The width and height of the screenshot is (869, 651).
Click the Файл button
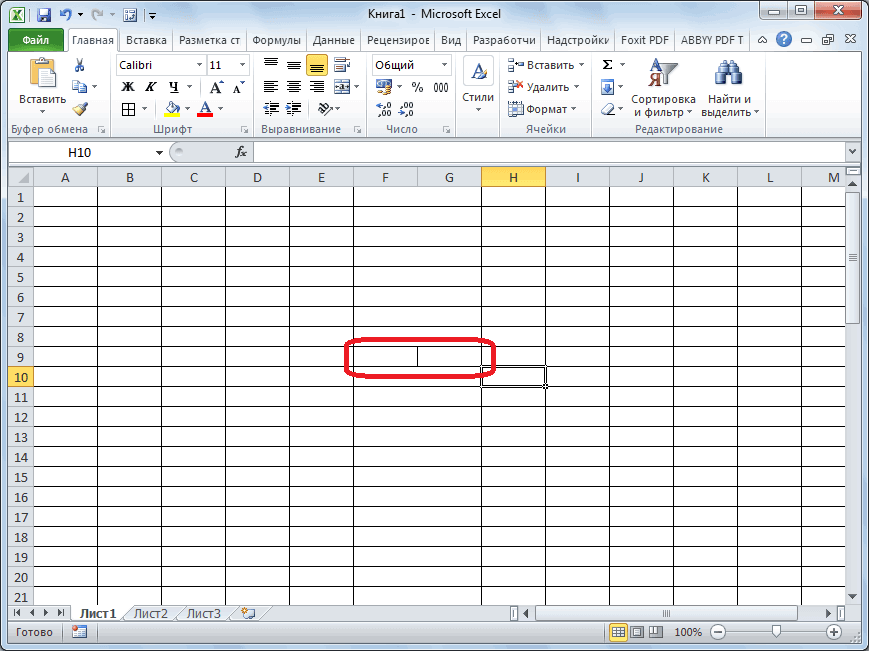36,41
